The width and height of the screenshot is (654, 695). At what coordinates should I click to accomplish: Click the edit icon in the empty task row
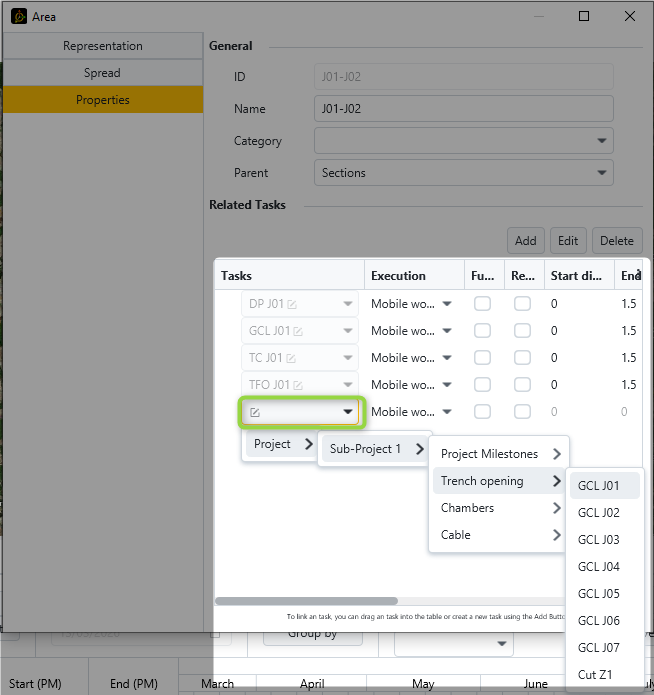[255, 412]
